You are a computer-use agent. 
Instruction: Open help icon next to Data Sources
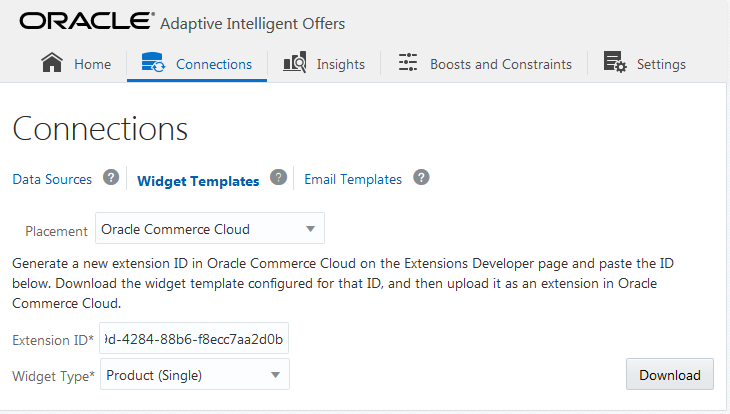point(111,177)
